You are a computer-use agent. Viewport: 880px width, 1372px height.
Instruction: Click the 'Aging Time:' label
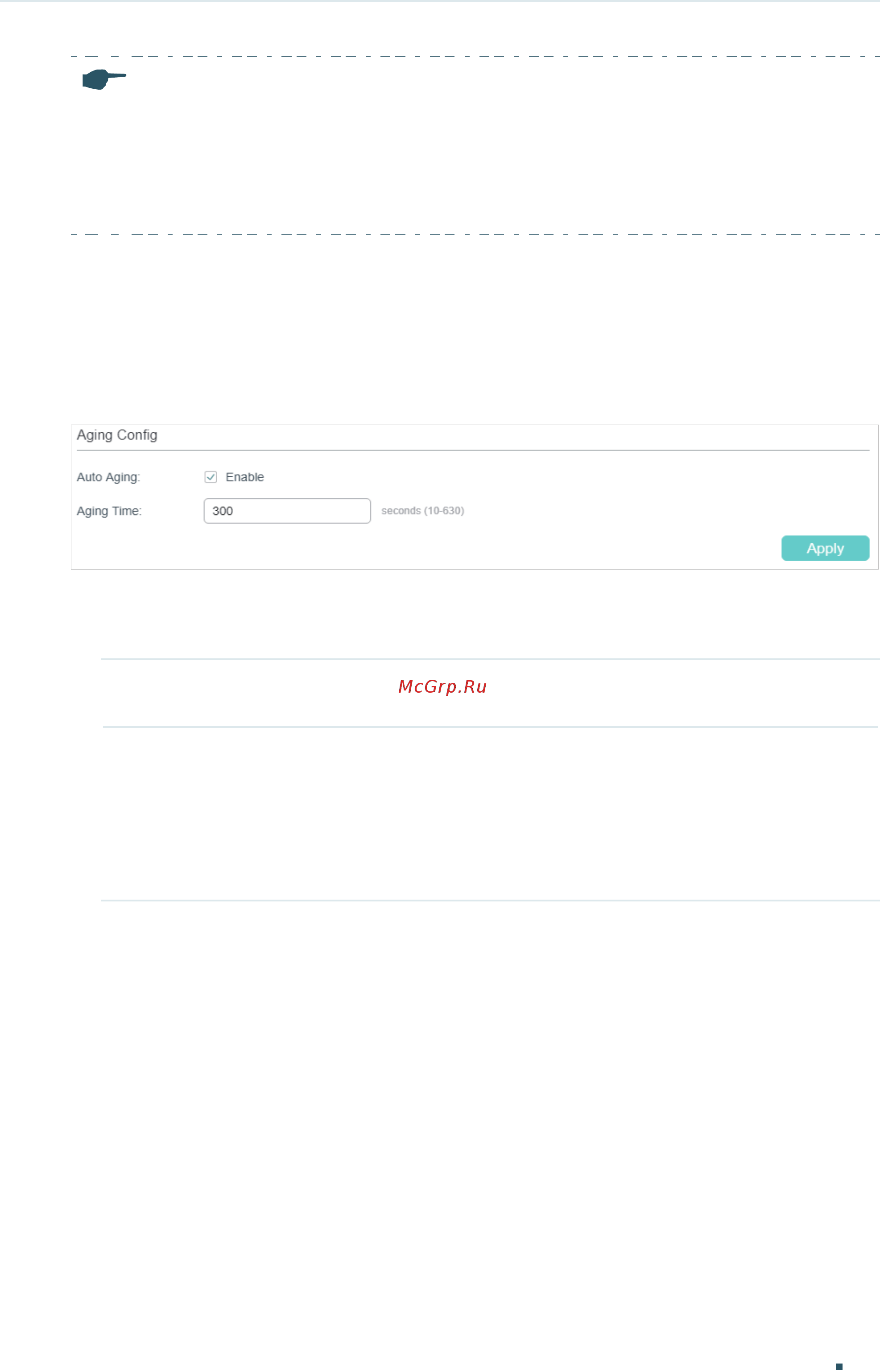[109, 511]
